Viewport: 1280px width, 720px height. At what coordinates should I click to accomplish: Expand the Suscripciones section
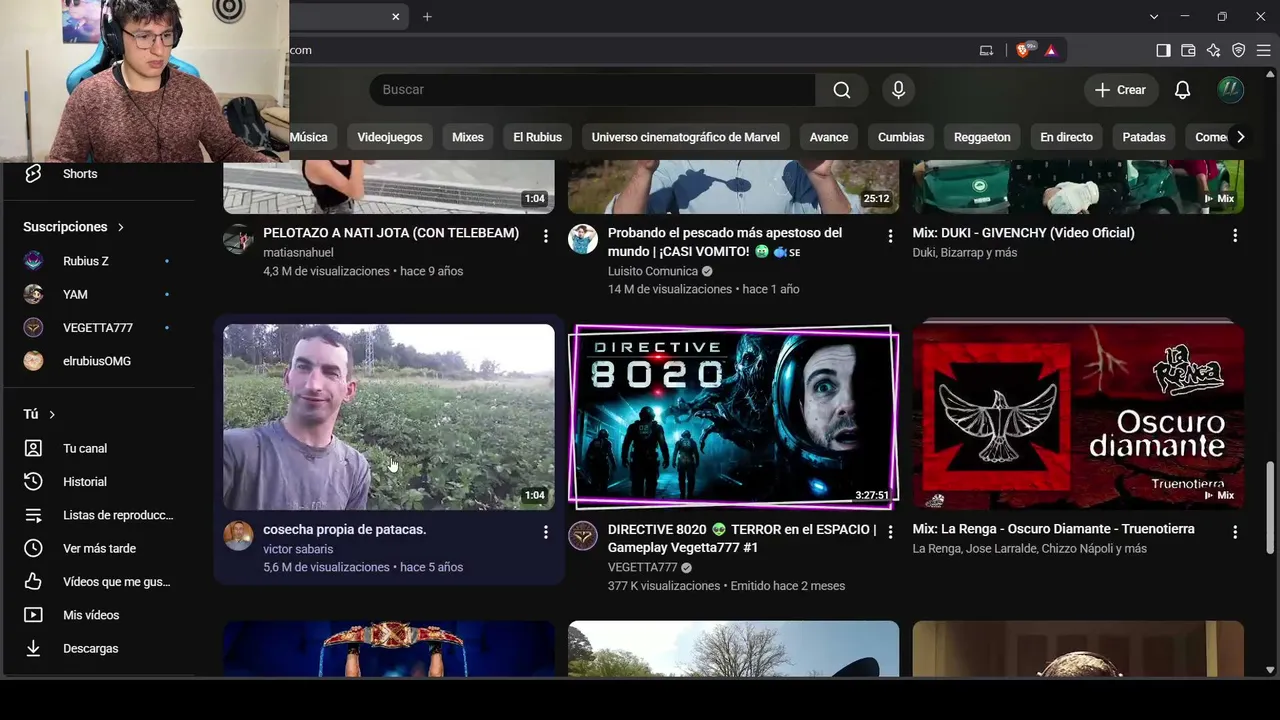(x=74, y=227)
